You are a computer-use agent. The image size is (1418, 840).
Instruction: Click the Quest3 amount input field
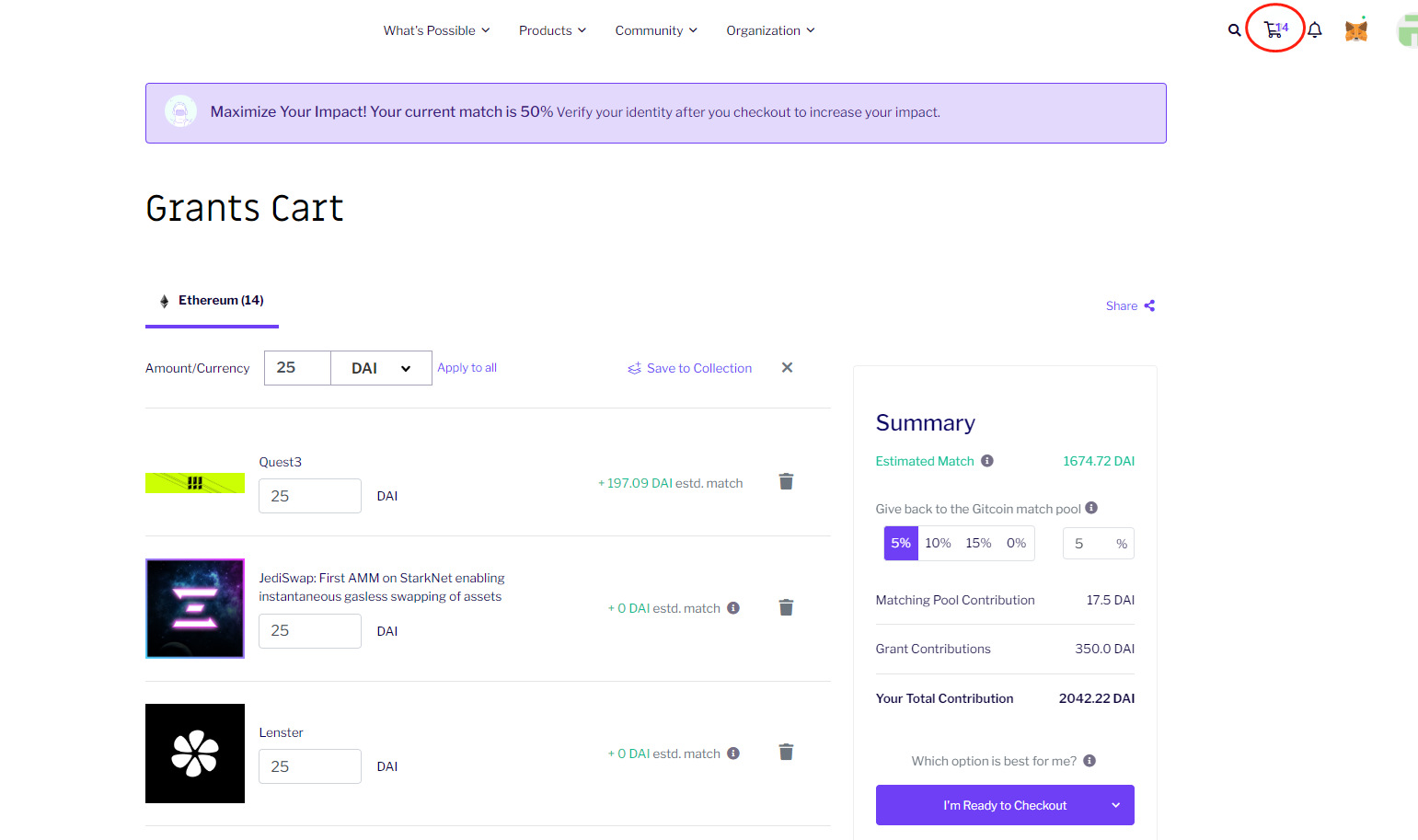click(309, 496)
